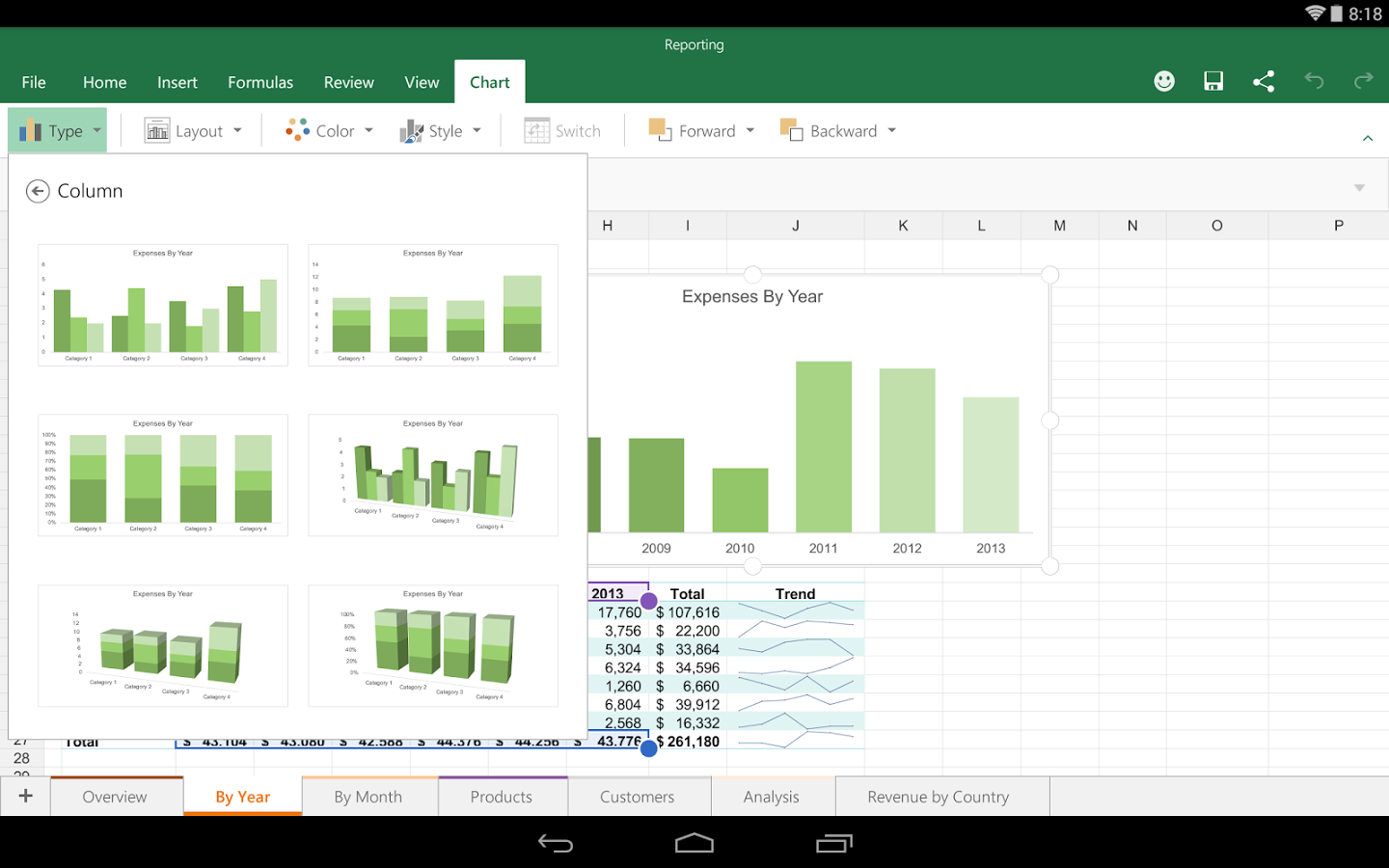The width and height of the screenshot is (1389, 868).
Task: Undo the last action
Action: click(1313, 81)
